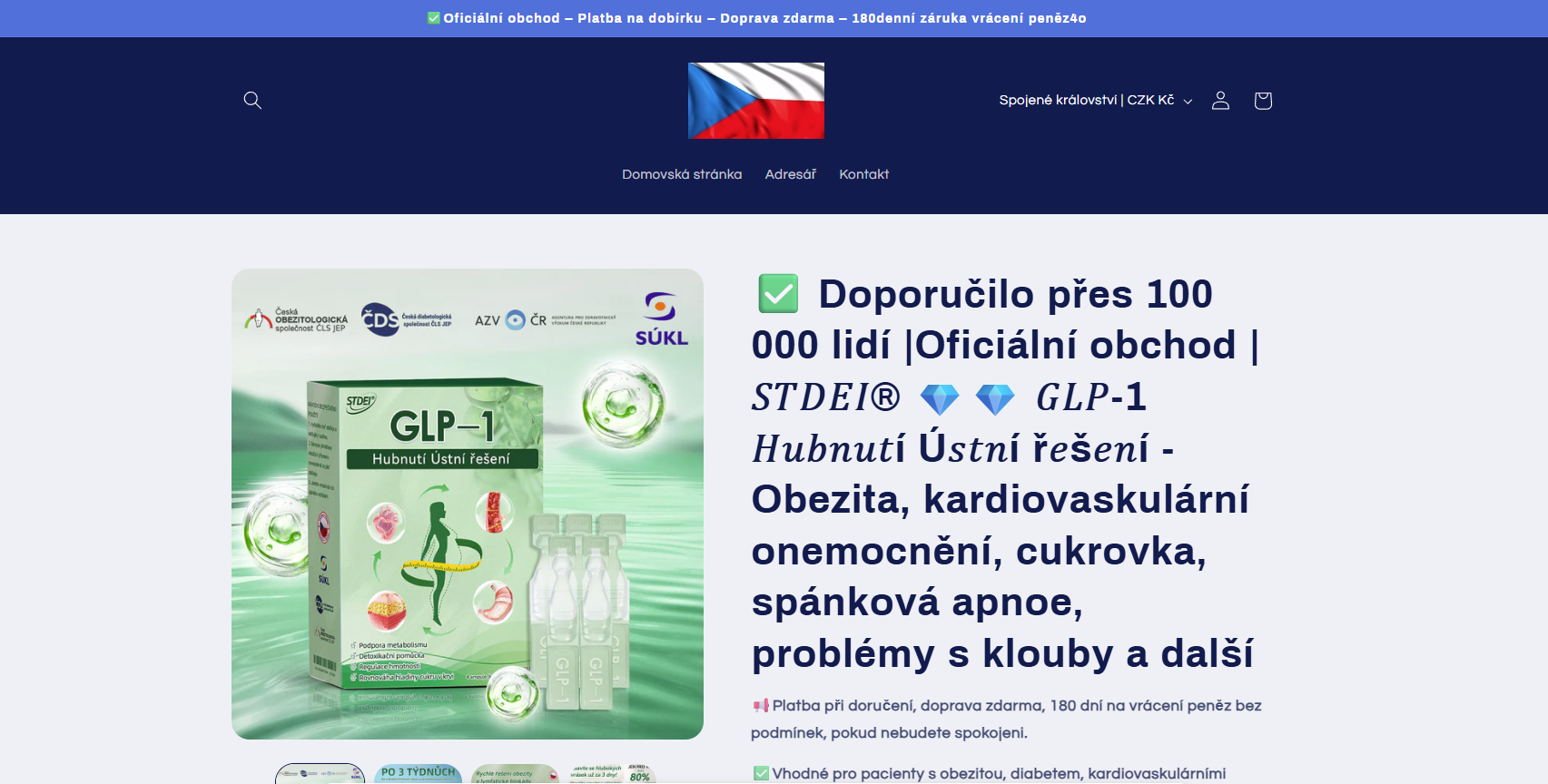Select the first product thumbnail
This screenshot has width=1548, height=784.
(x=320, y=774)
